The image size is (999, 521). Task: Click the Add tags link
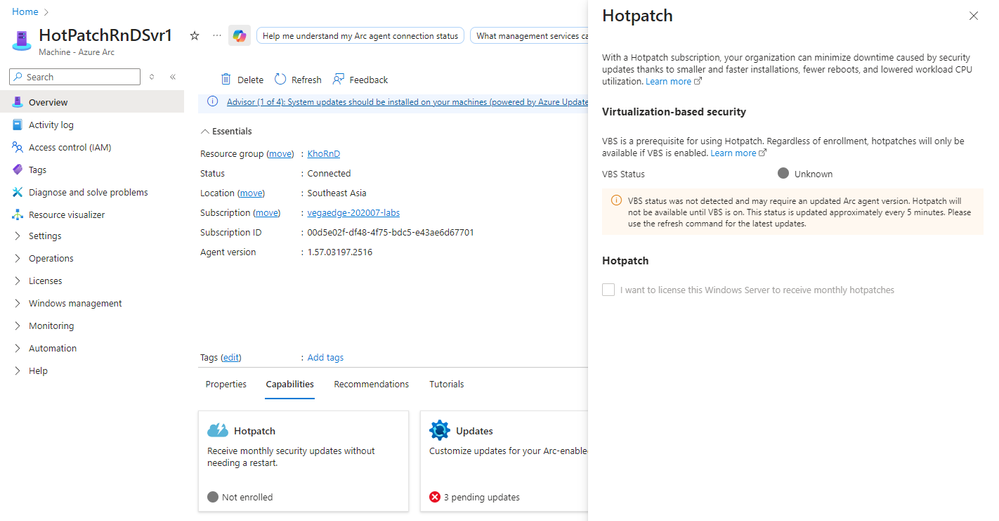(325, 358)
